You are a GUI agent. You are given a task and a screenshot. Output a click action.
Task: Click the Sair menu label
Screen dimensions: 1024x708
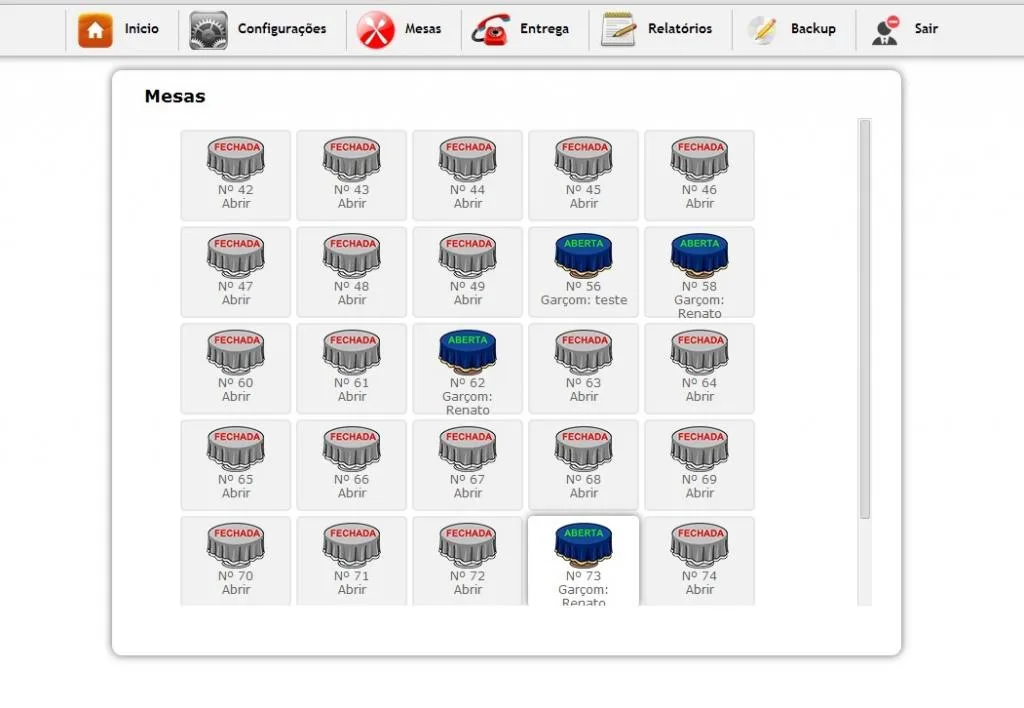[x=926, y=29]
